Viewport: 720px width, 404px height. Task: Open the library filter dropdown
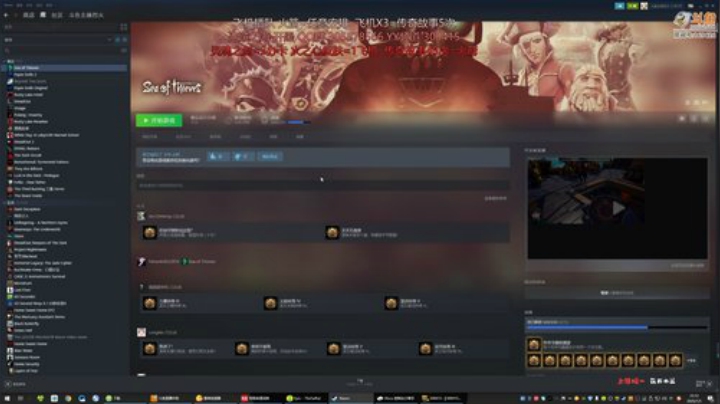point(58,40)
